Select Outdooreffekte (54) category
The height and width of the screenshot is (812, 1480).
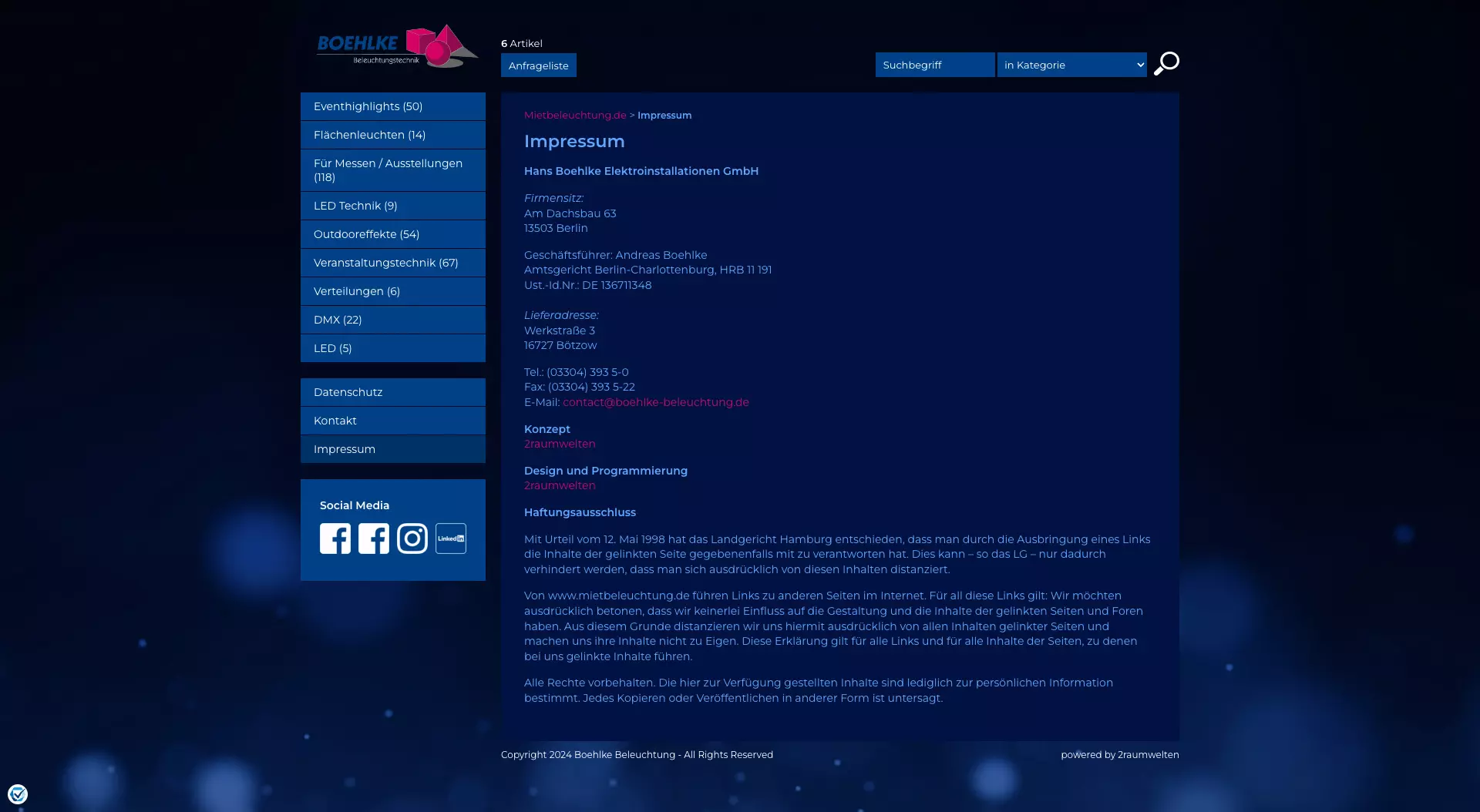coord(393,234)
